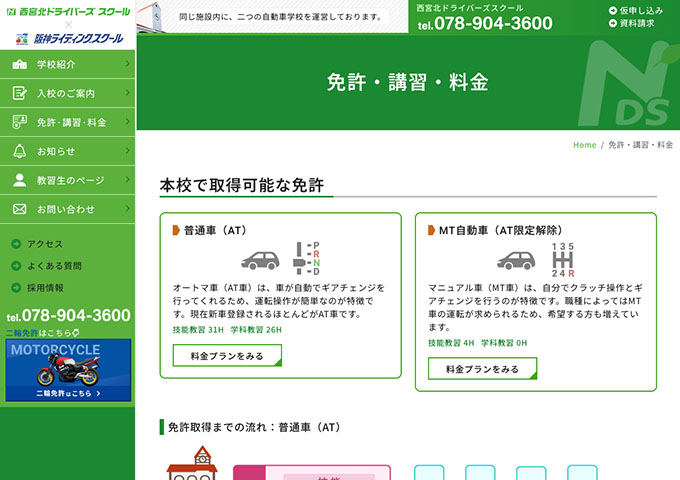Click the 阪神ライディングスクール logo
Image resolution: width=680 pixels, height=480 pixels.
click(69, 39)
